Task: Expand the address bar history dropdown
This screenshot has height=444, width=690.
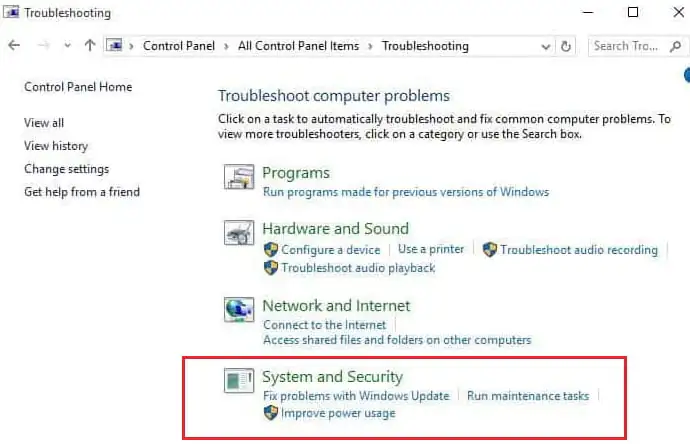Action: coord(546,46)
